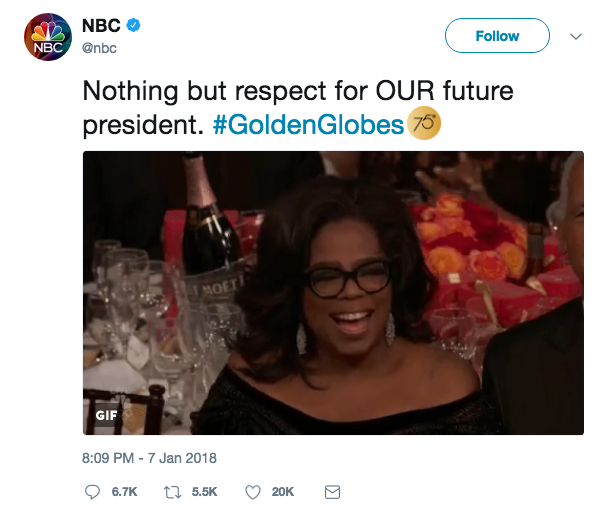Like the tweet with the heart icon
This screenshot has width=610, height=506.
coord(252,491)
